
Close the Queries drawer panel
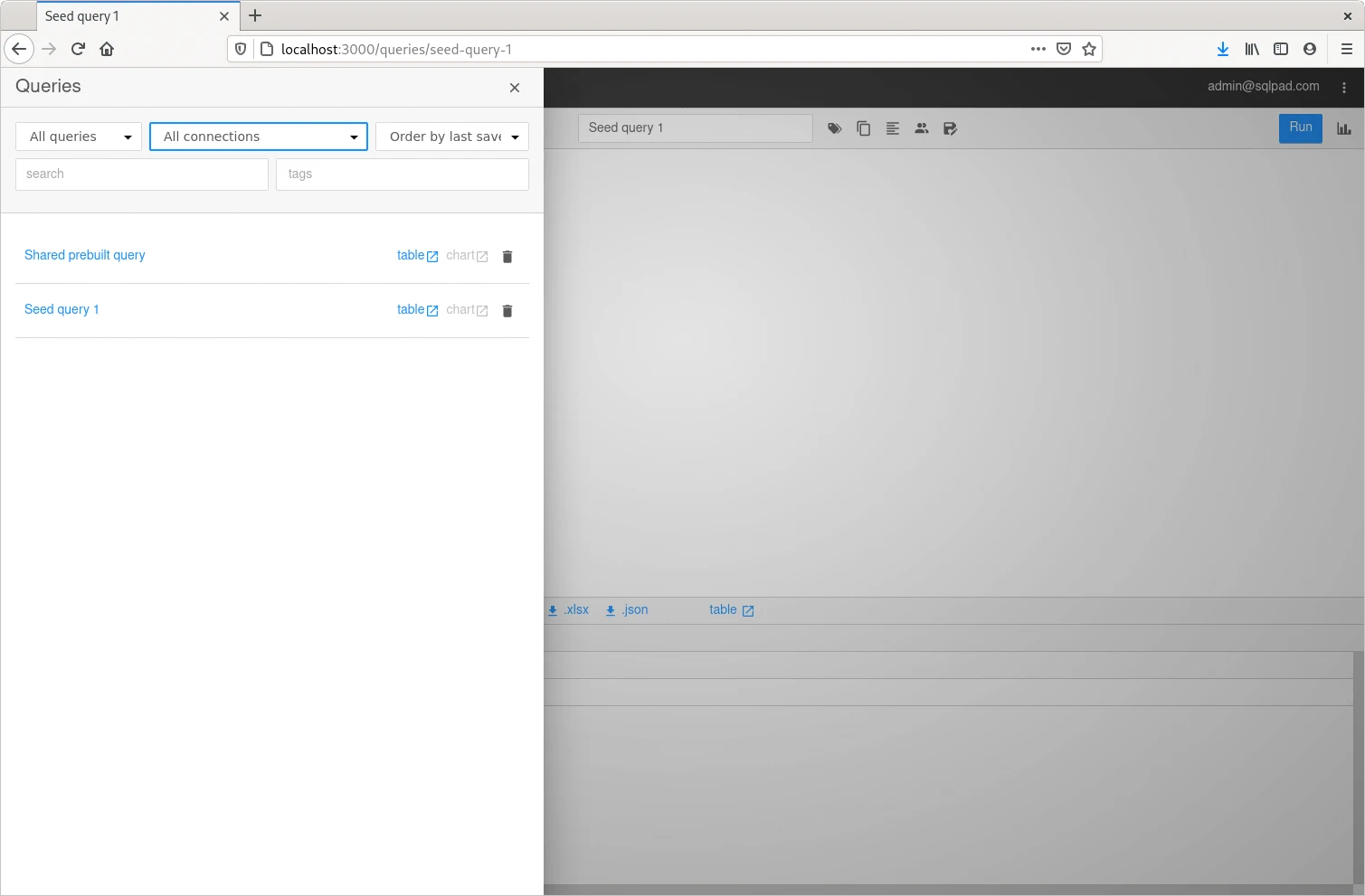[x=515, y=88]
